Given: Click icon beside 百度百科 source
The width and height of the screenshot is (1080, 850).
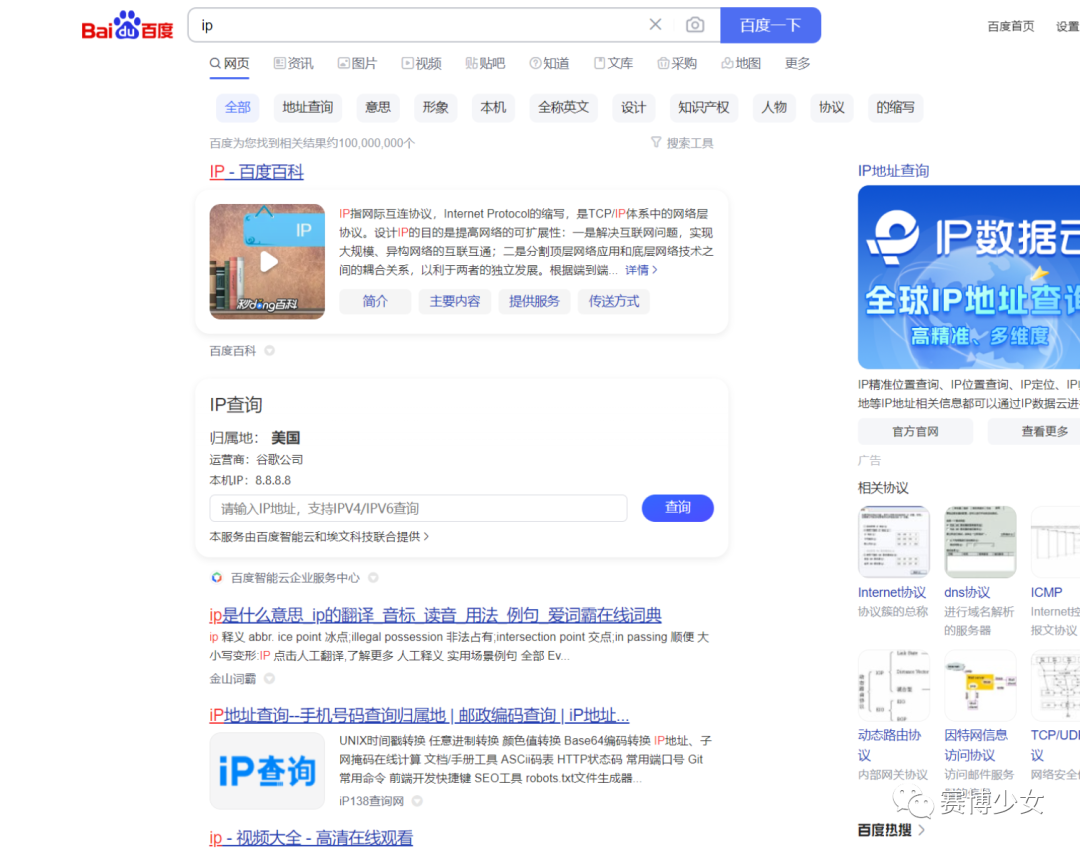Looking at the screenshot, I should pyautogui.click(x=270, y=351).
